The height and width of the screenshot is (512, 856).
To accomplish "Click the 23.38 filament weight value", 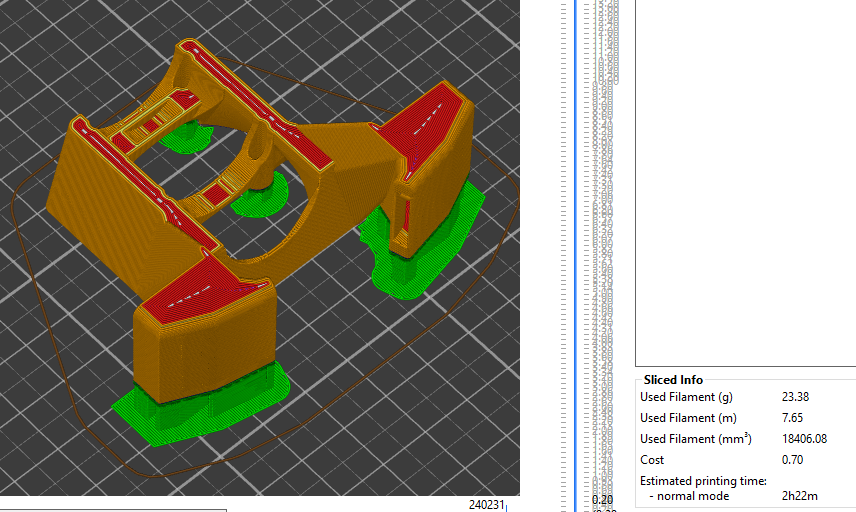I will coord(796,397).
